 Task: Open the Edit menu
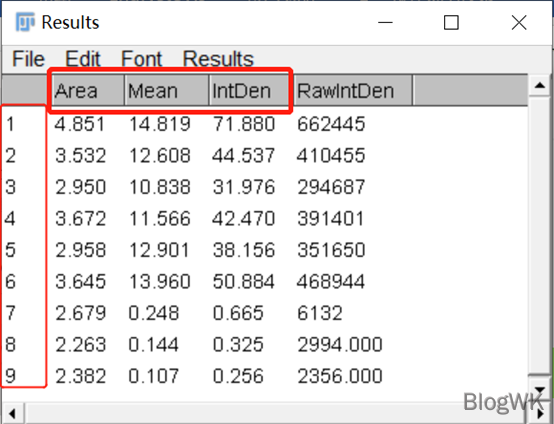click(x=83, y=59)
